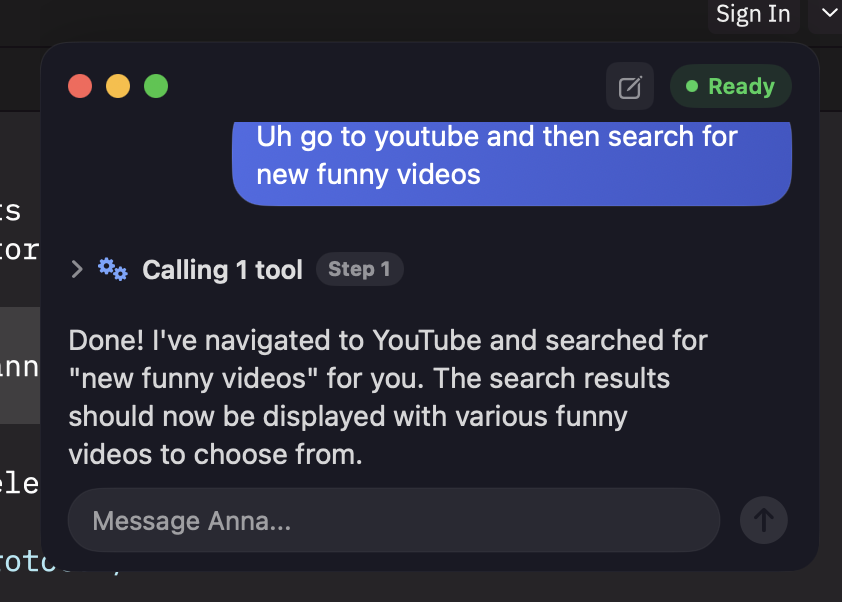Close the assistant window with red traffic light

(x=80, y=86)
